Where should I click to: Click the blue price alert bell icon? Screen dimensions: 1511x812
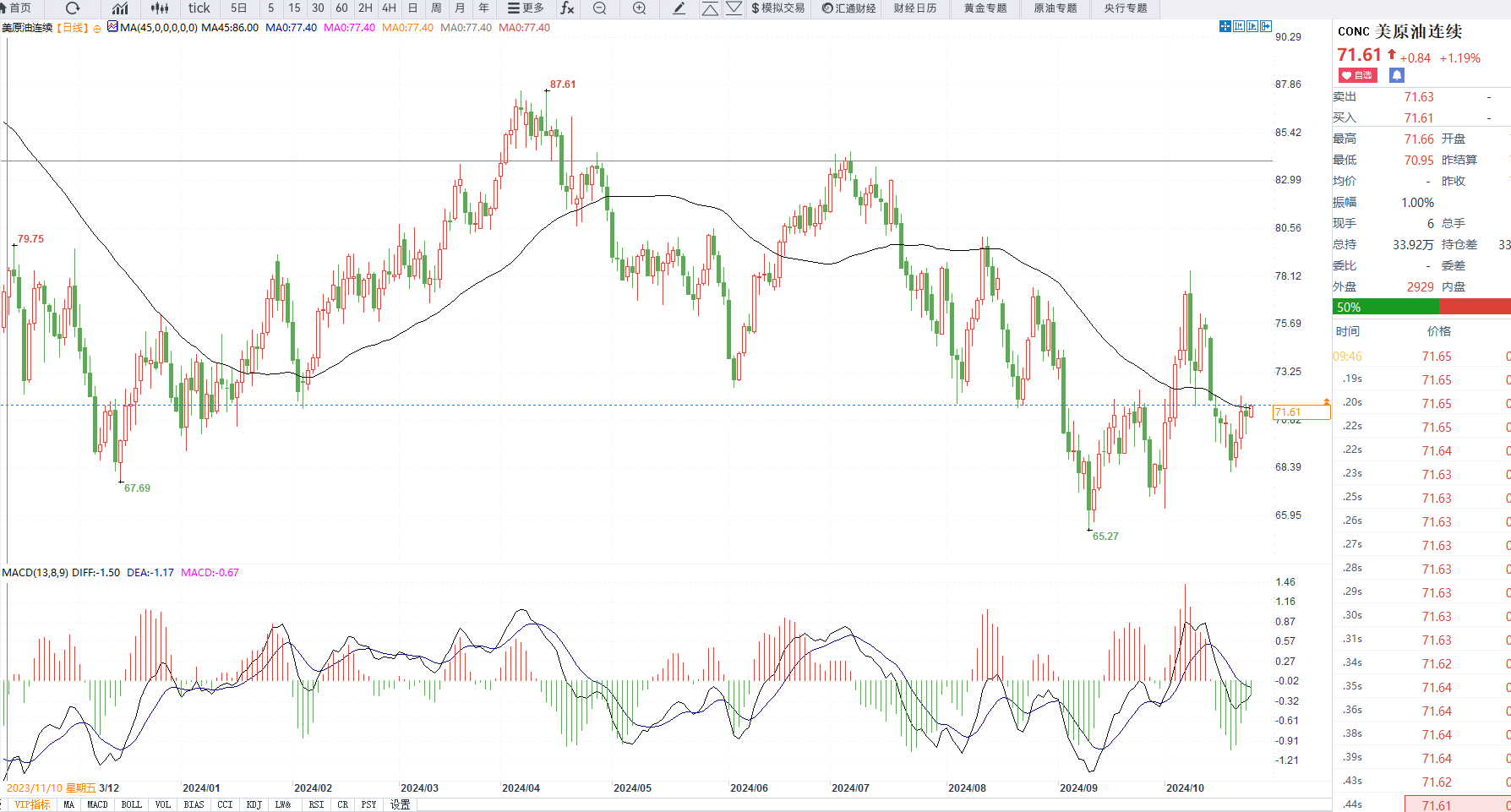pos(1396,75)
